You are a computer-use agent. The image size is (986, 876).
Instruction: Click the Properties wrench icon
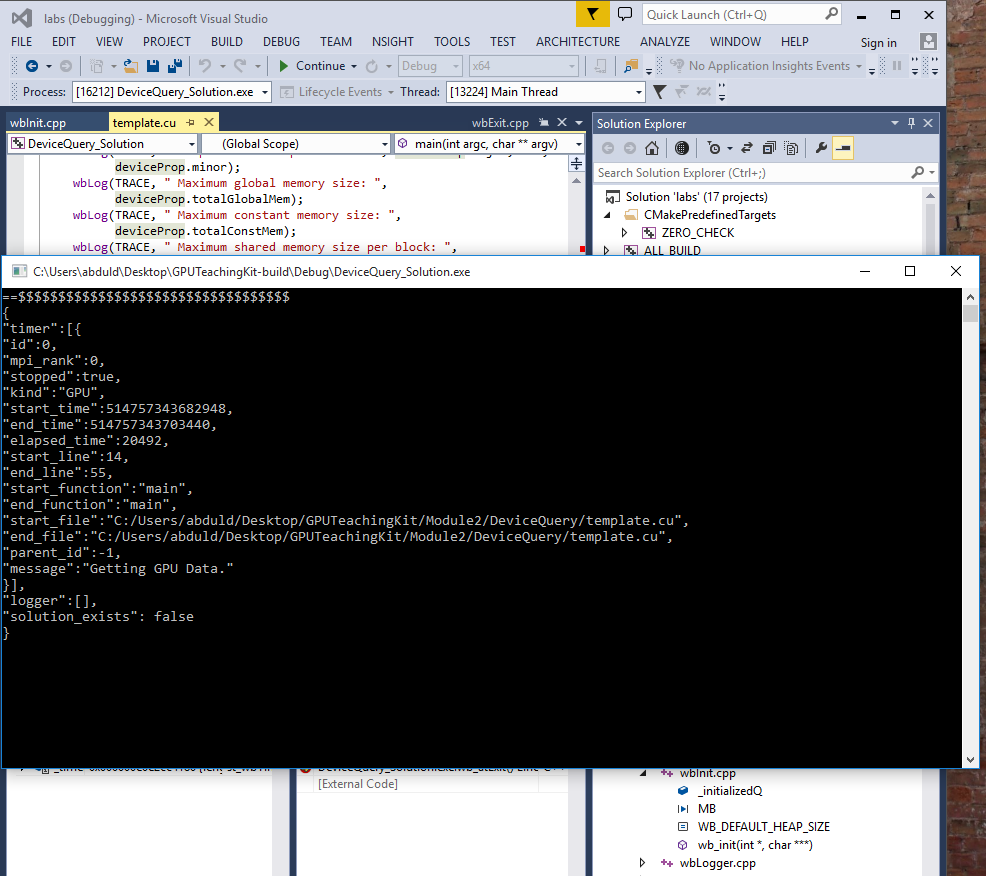[821, 148]
